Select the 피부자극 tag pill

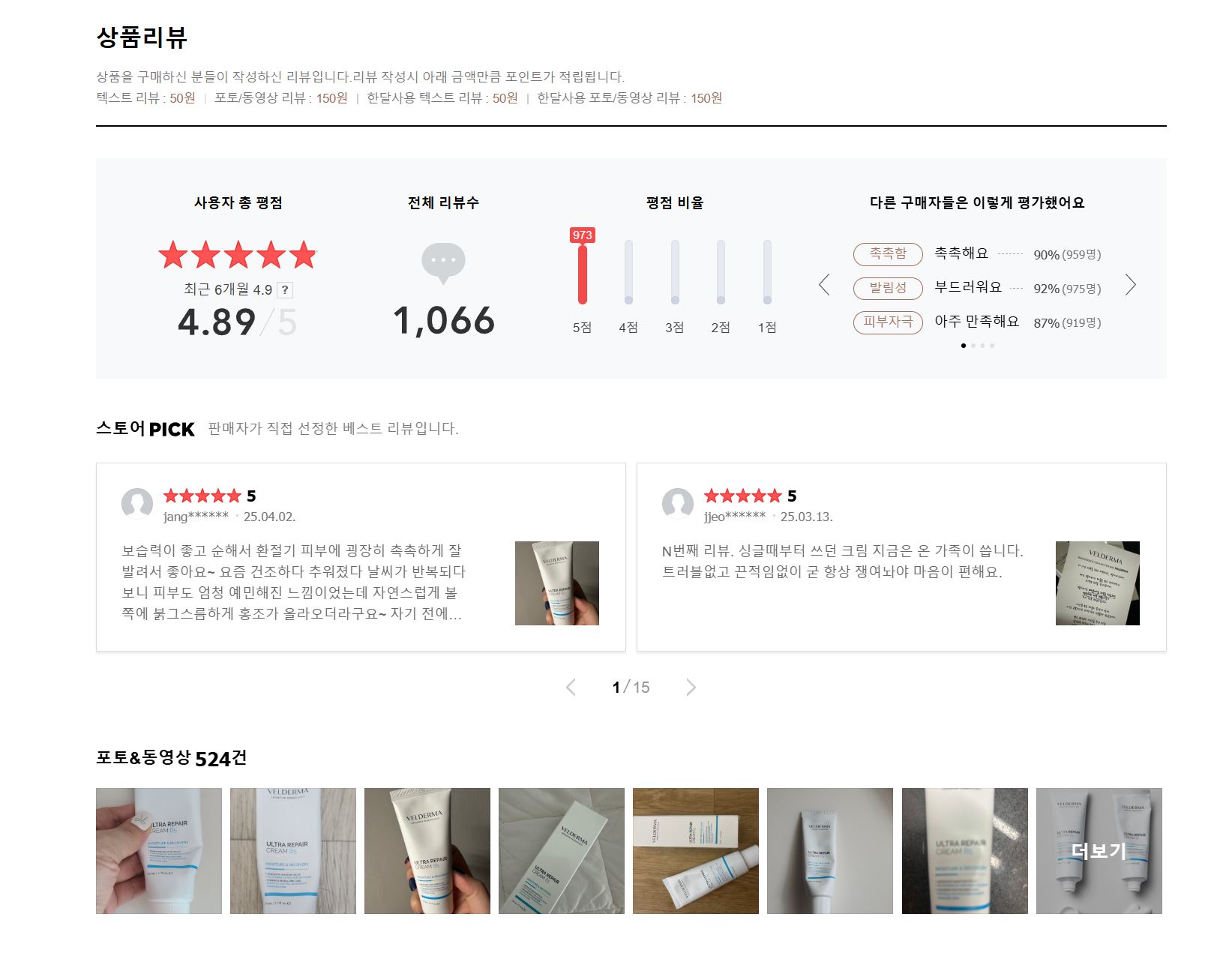[x=888, y=322]
